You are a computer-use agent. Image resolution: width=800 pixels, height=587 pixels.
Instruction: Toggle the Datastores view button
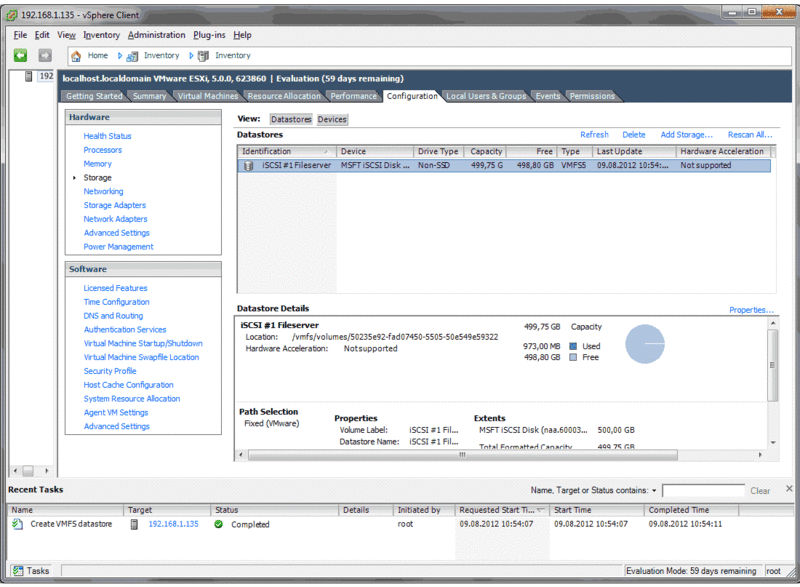pos(291,119)
